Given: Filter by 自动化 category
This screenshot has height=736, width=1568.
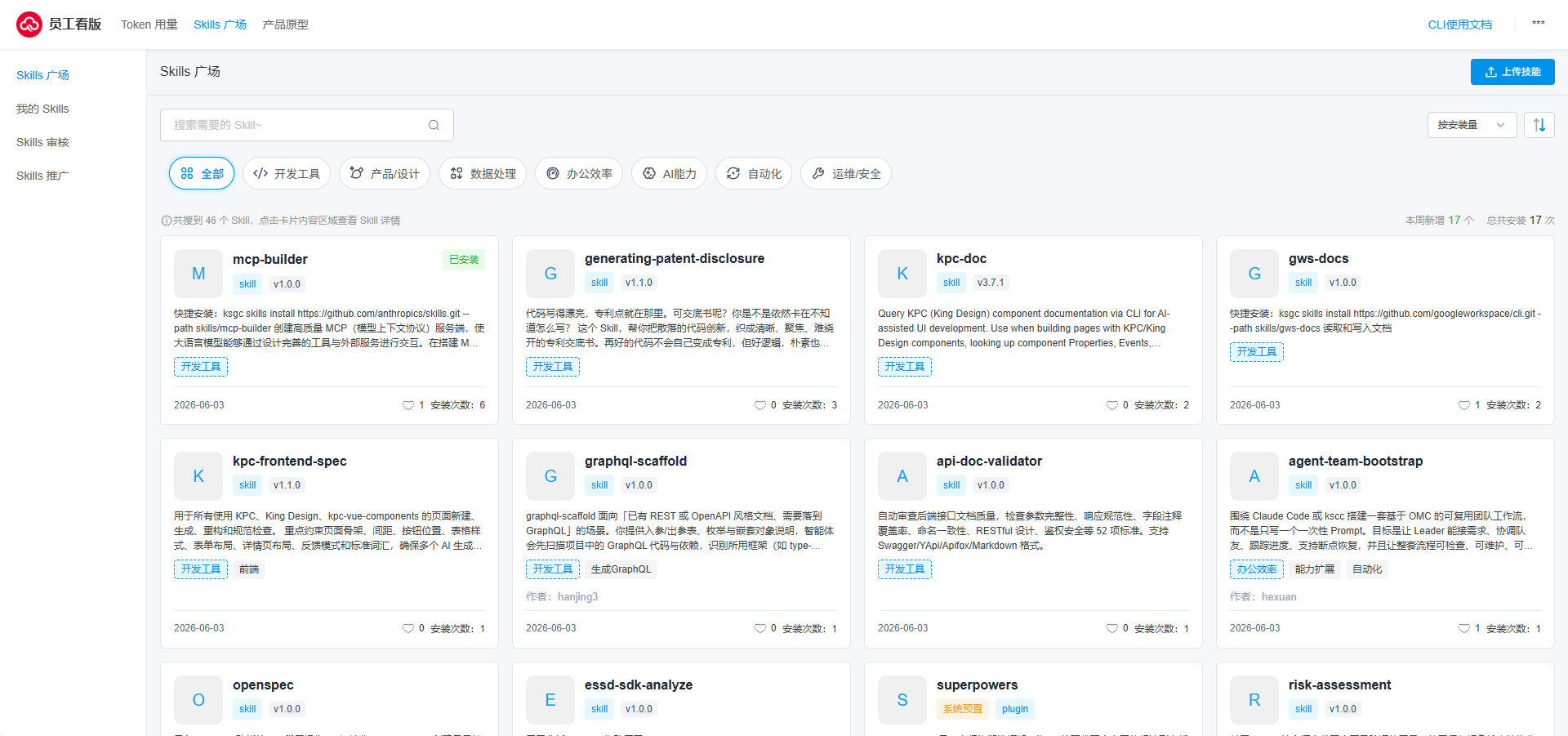Looking at the screenshot, I should (x=754, y=173).
